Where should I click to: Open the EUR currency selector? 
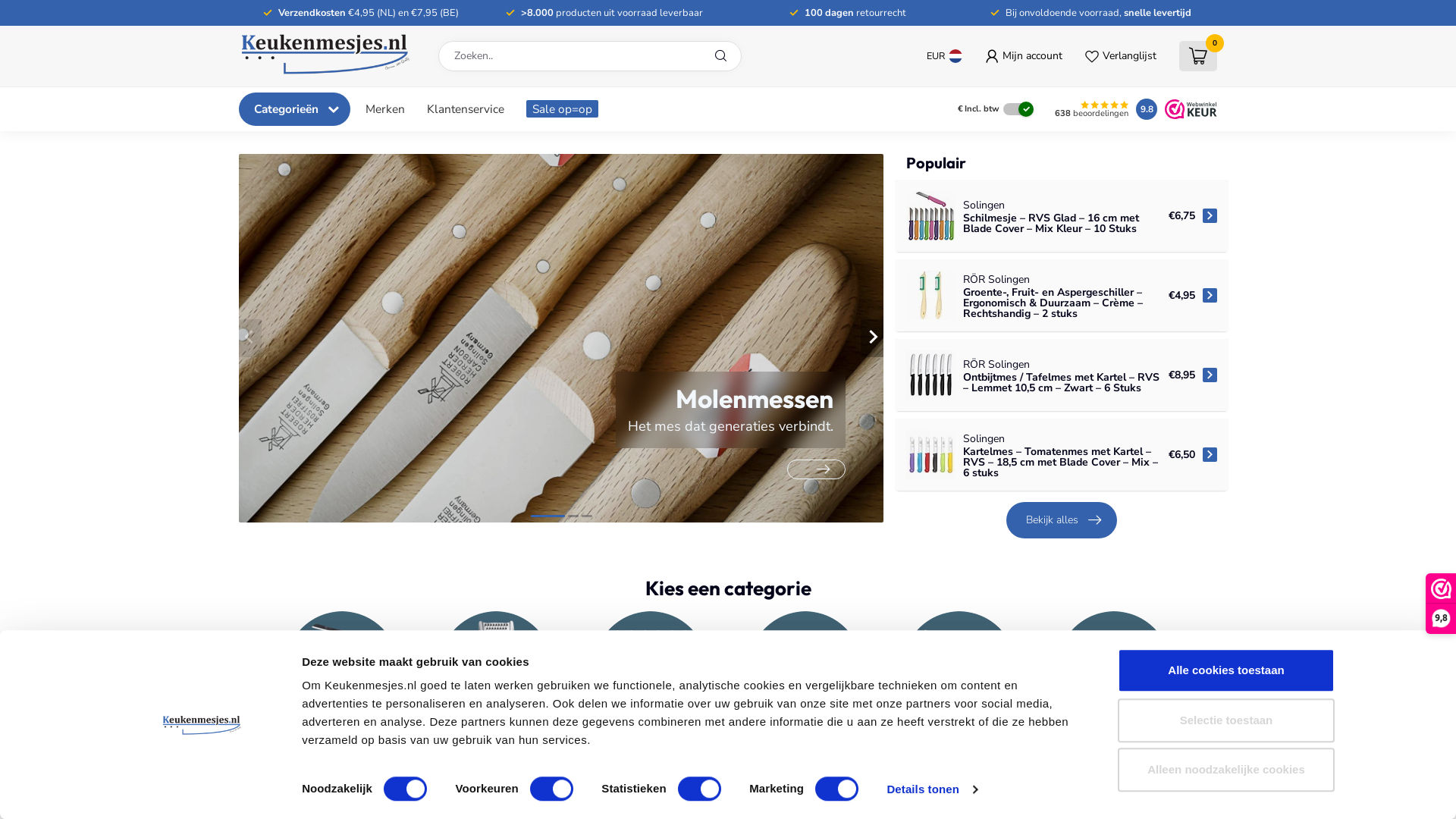pos(944,56)
